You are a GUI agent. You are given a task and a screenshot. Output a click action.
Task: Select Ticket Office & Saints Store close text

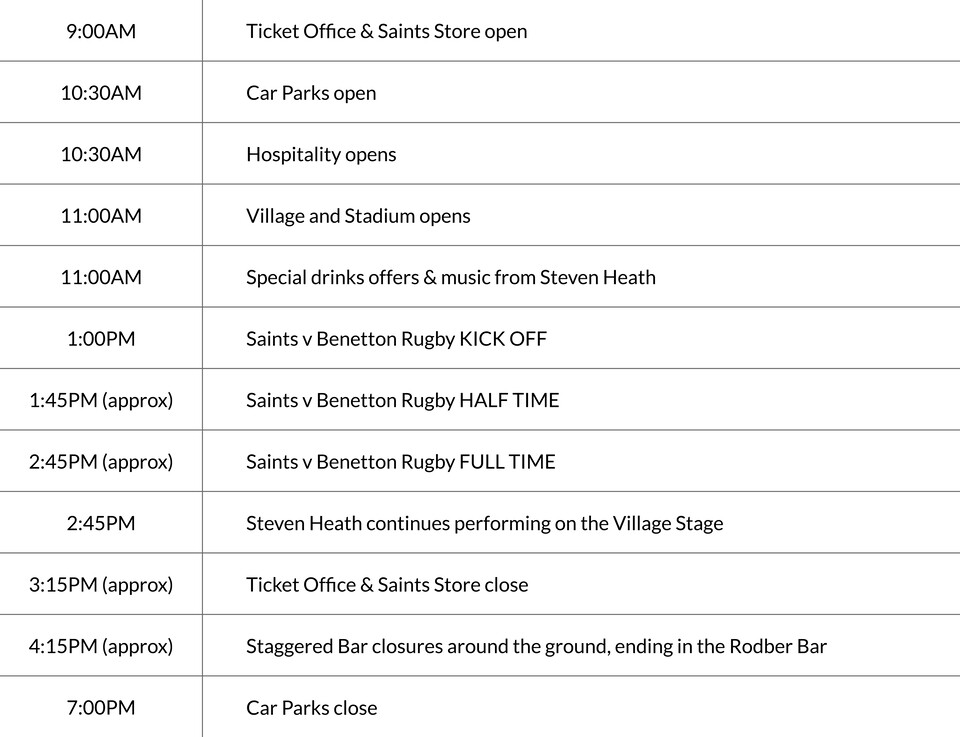click(x=387, y=585)
